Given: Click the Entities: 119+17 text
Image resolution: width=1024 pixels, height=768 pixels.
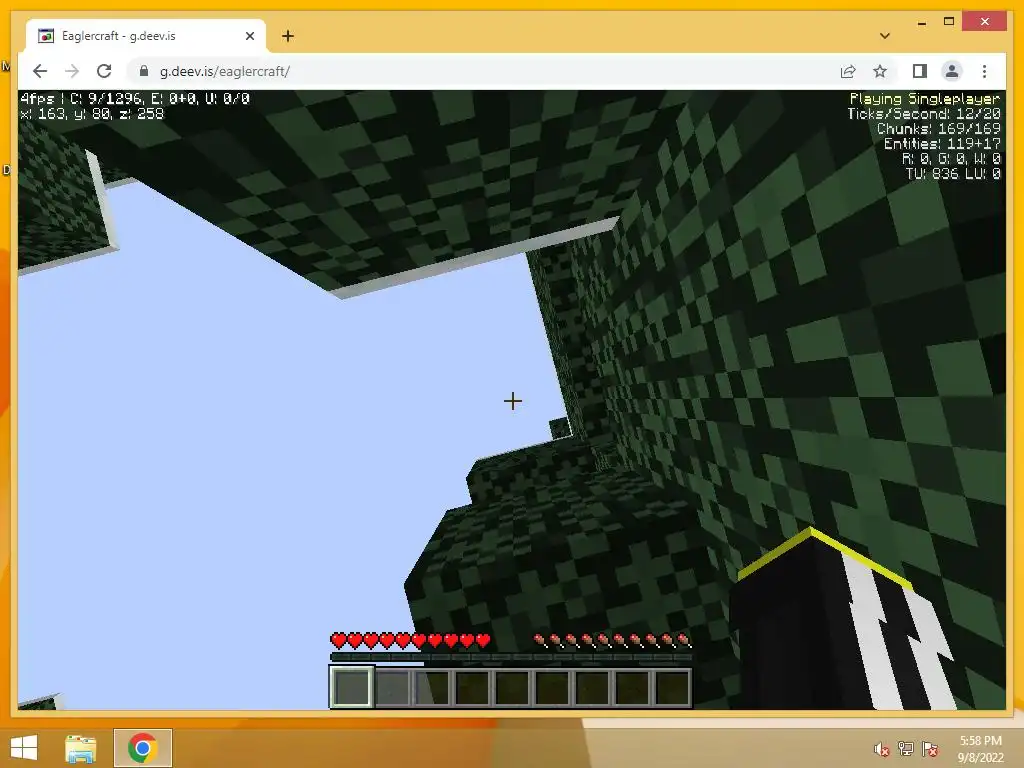Looking at the screenshot, I should (942, 144).
